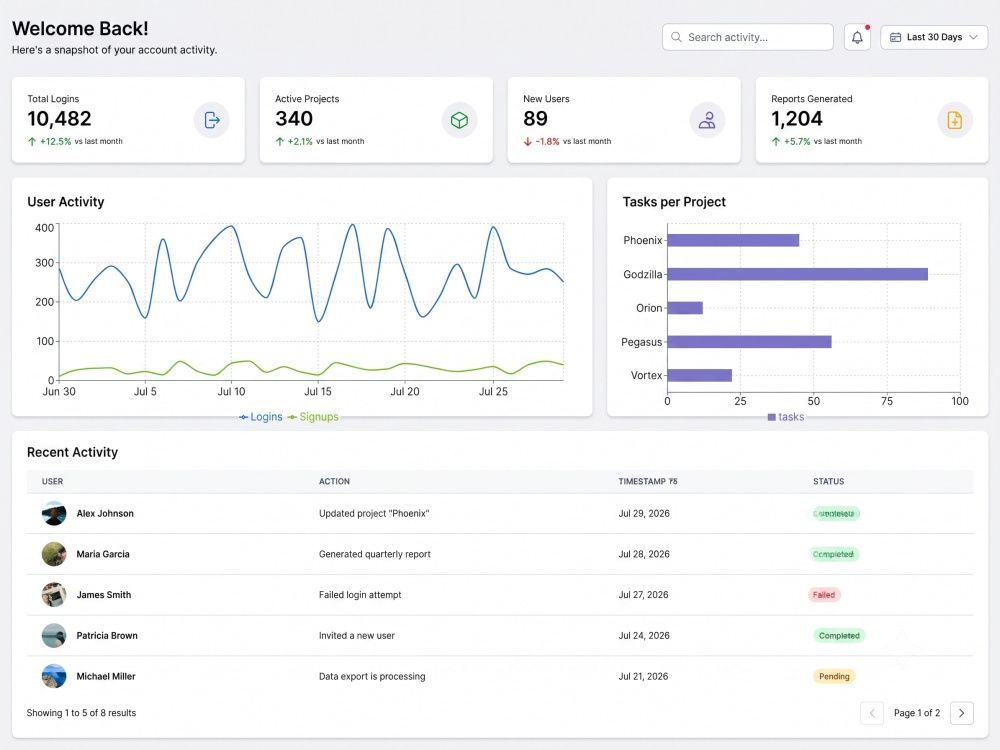Click the Reports Generated document icon
This screenshot has width=1000, height=750.
click(x=955, y=120)
